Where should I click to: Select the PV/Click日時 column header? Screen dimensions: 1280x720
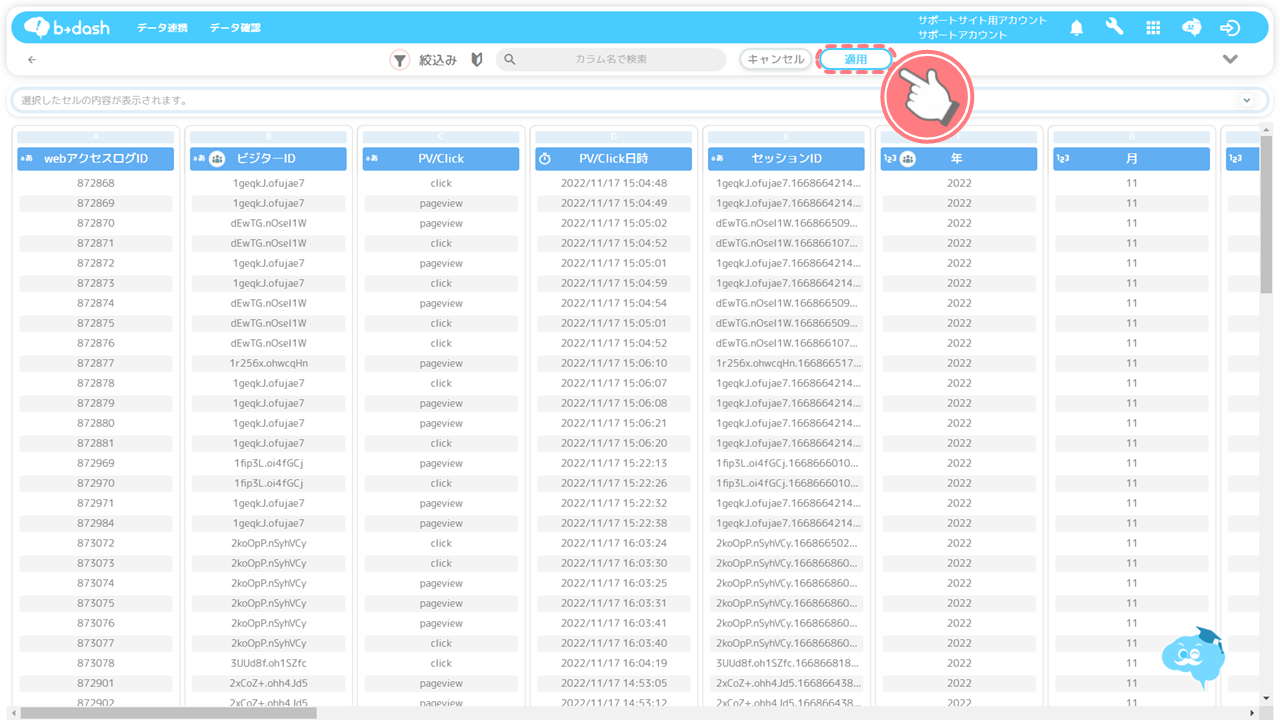614,158
